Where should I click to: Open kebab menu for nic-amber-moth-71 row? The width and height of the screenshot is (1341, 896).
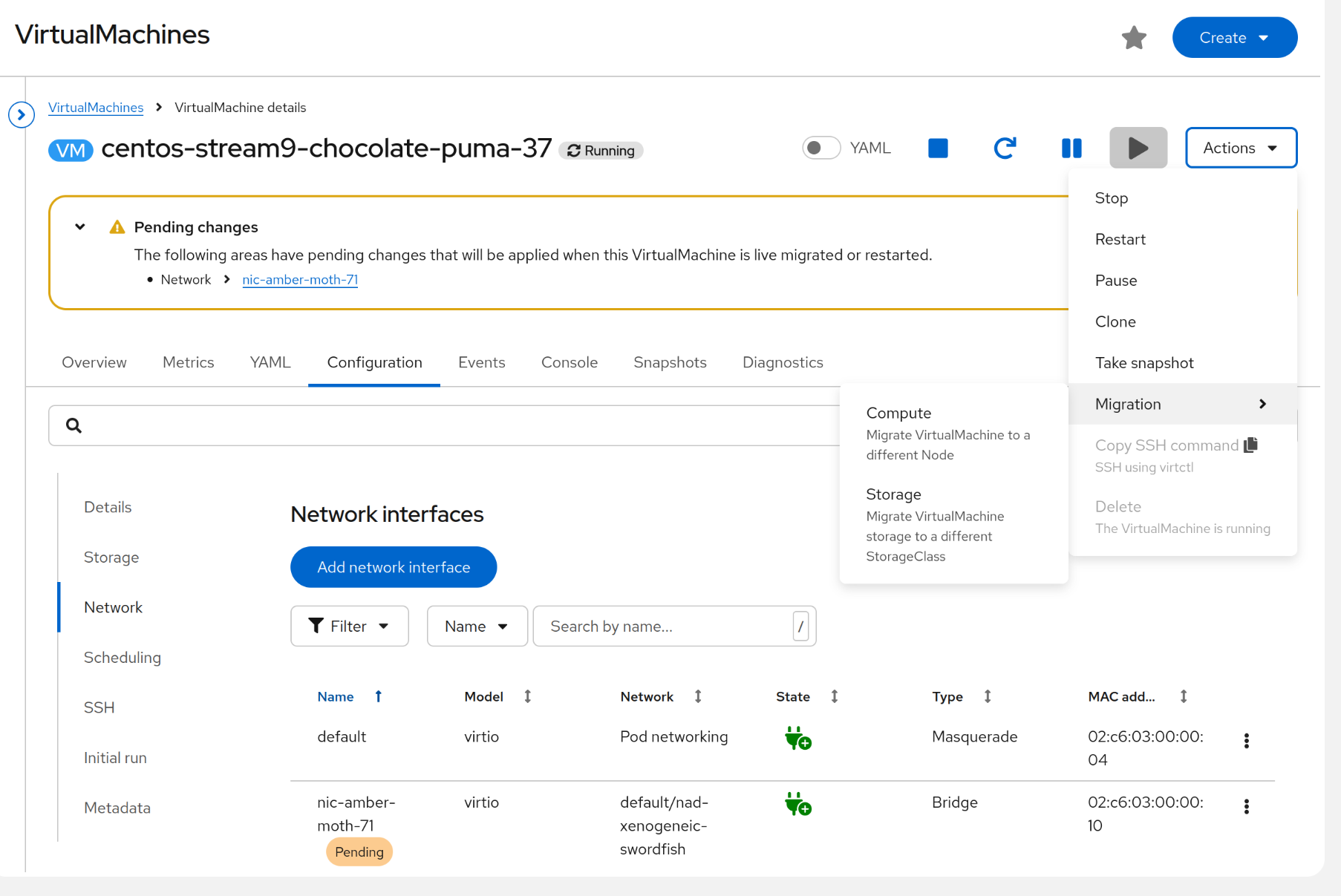click(x=1246, y=807)
